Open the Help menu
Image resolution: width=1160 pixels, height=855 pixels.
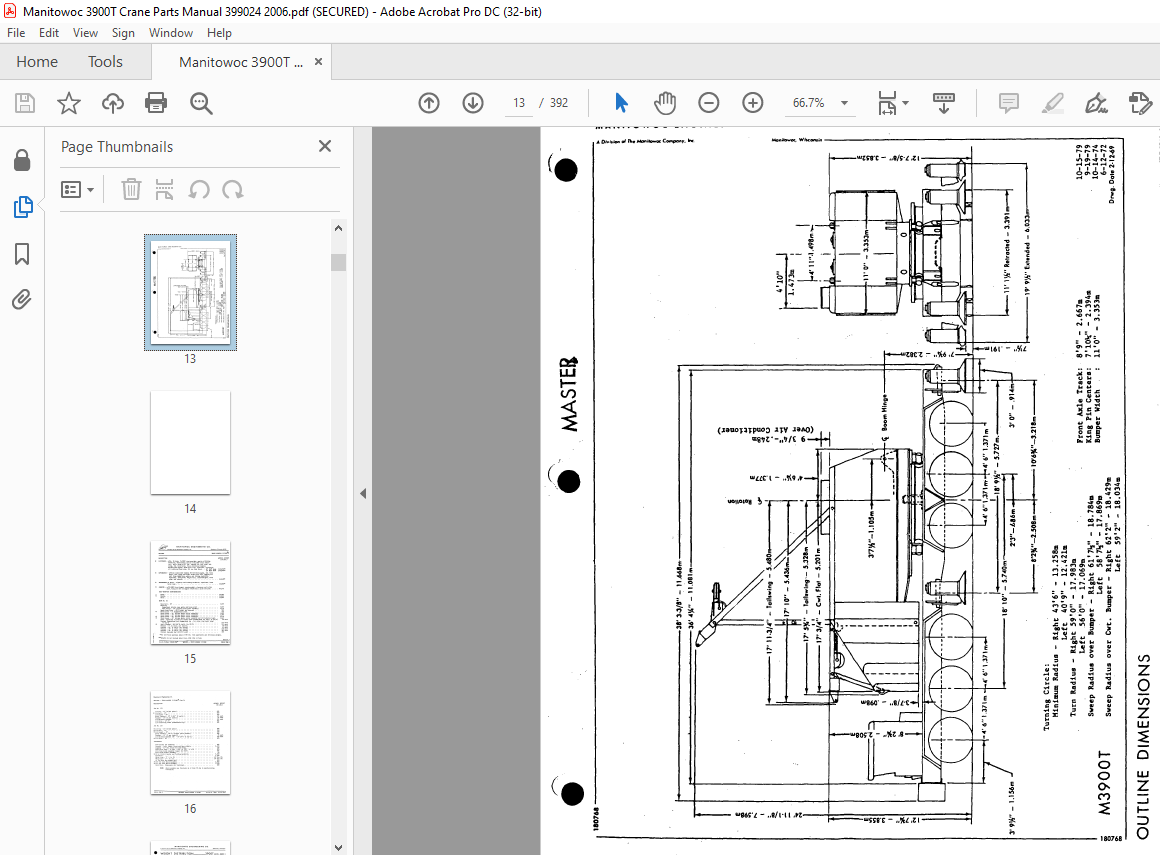point(219,33)
